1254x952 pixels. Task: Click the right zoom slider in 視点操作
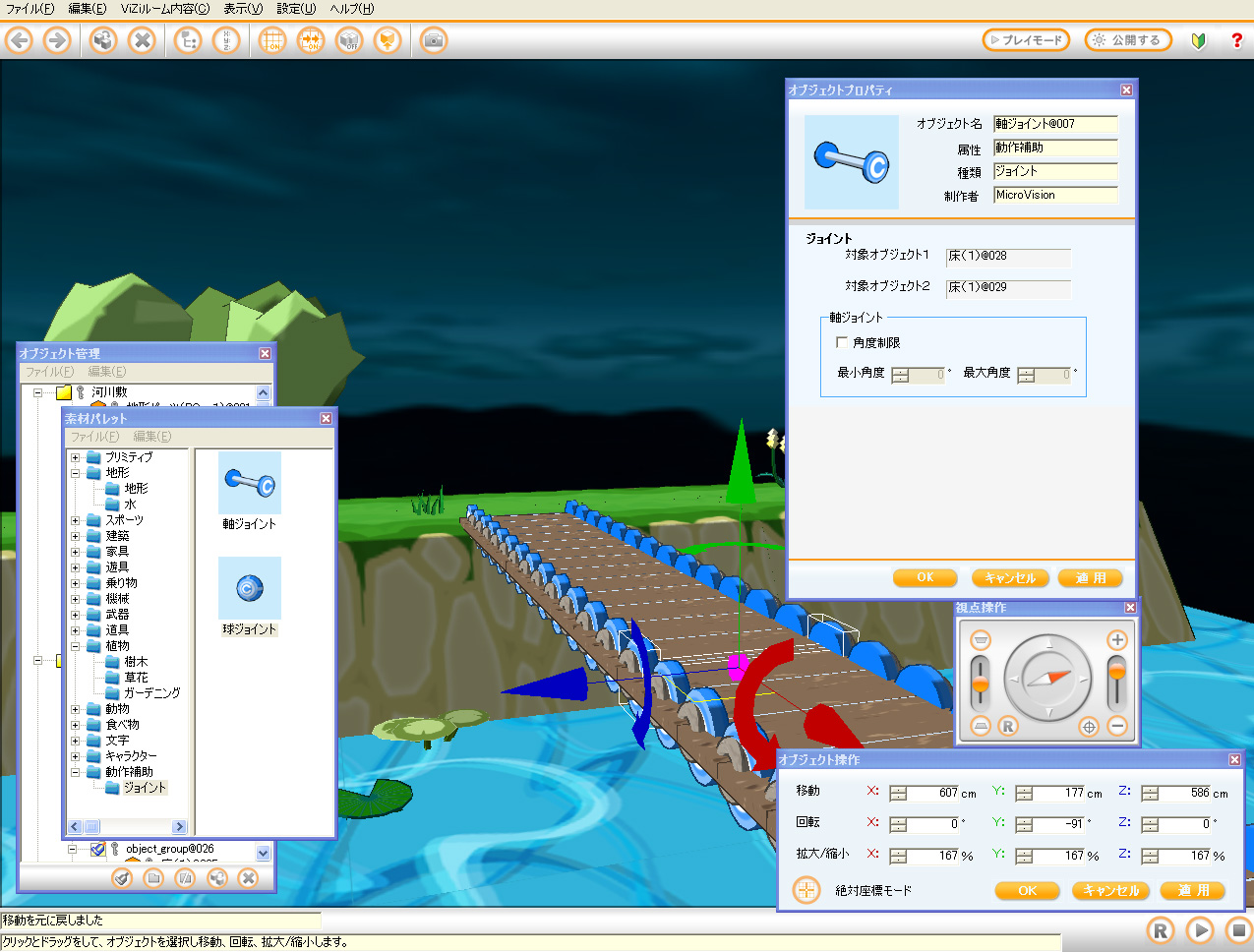(x=1116, y=683)
